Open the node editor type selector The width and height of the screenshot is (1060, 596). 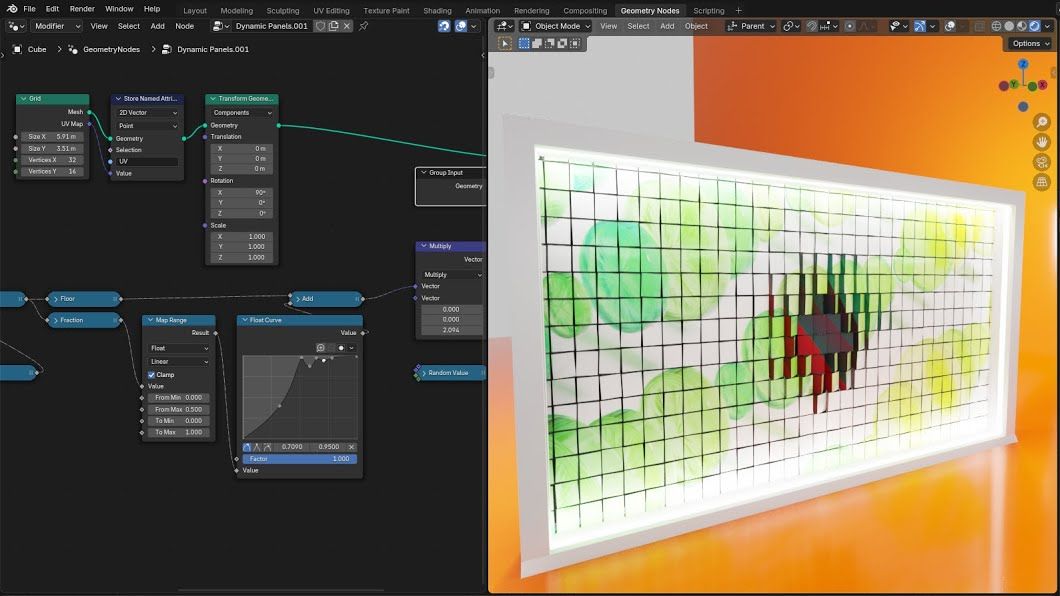coord(16,26)
